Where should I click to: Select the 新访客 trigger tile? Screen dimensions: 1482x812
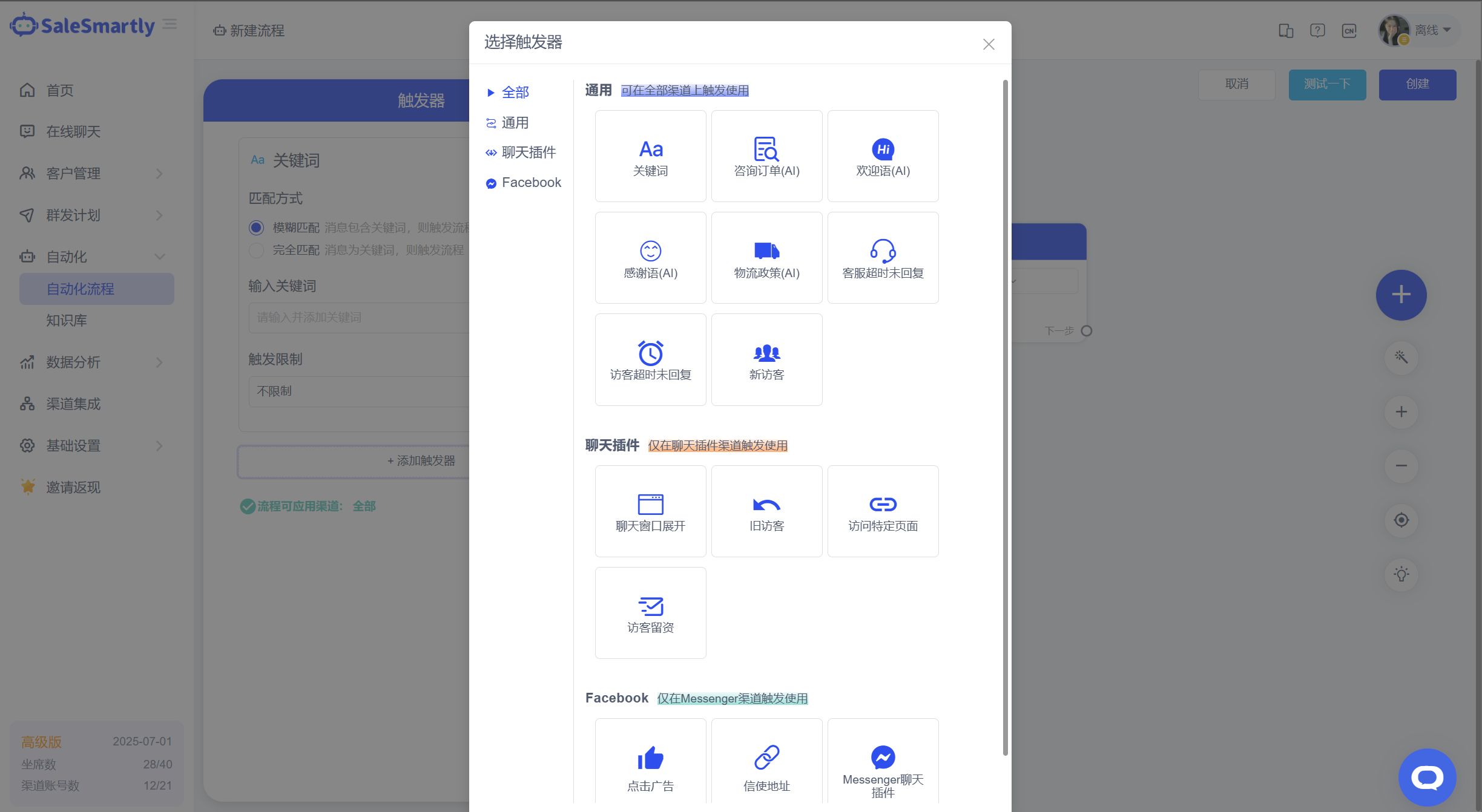[x=766, y=359]
